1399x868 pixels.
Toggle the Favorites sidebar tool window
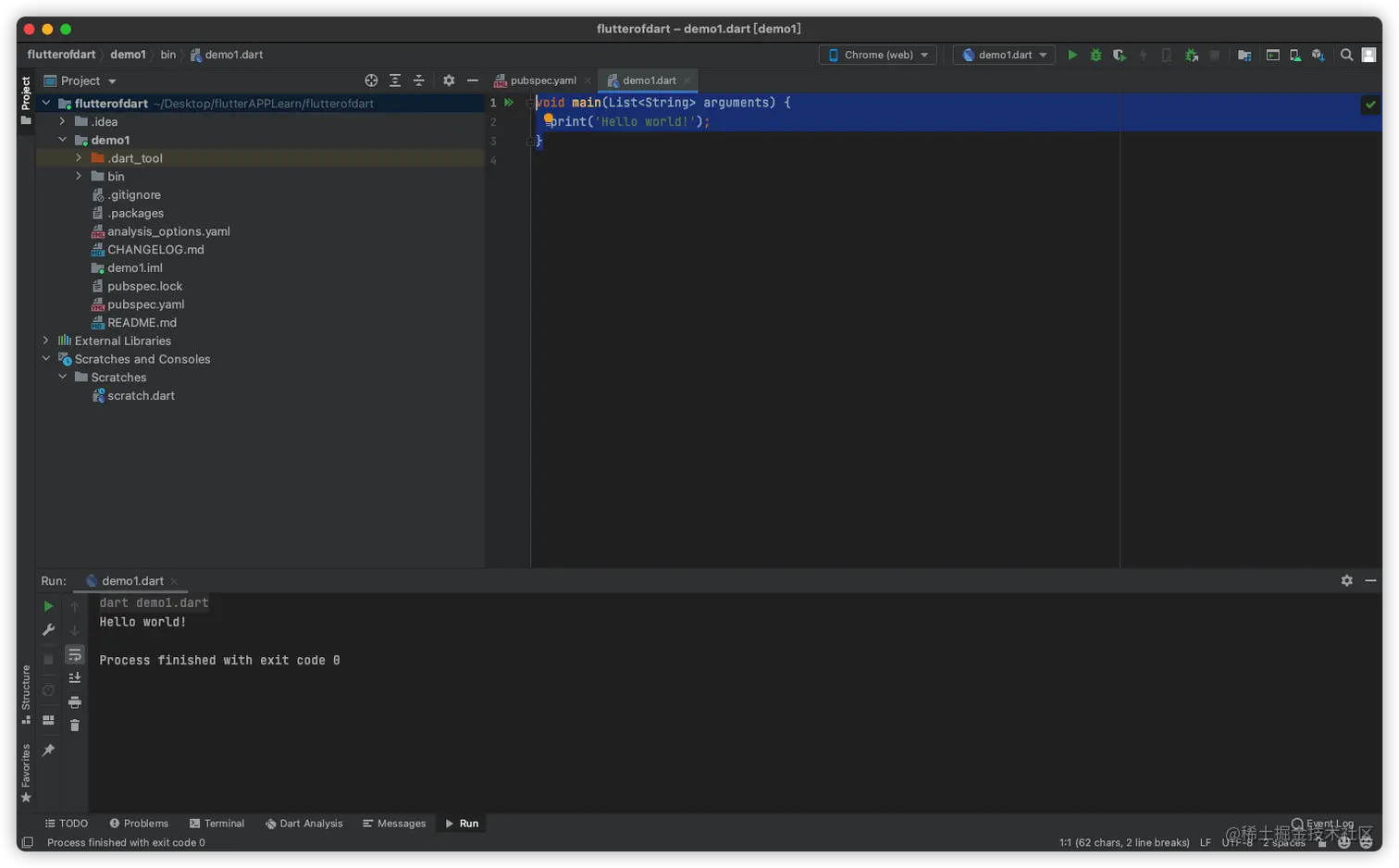[x=26, y=773]
